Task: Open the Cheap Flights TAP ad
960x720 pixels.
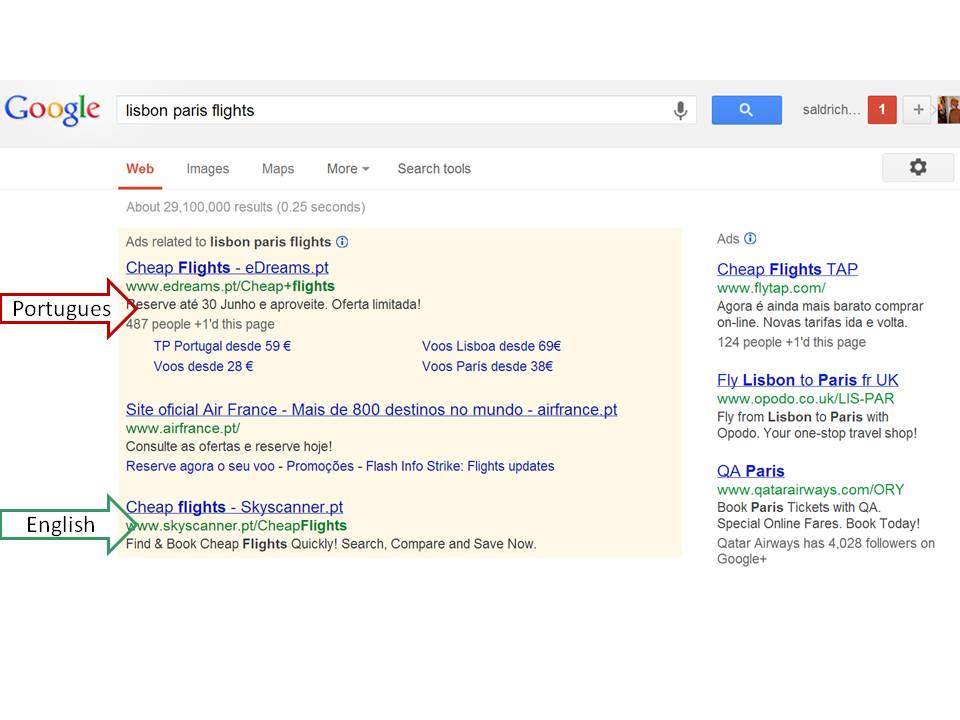Action: click(x=787, y=269)
